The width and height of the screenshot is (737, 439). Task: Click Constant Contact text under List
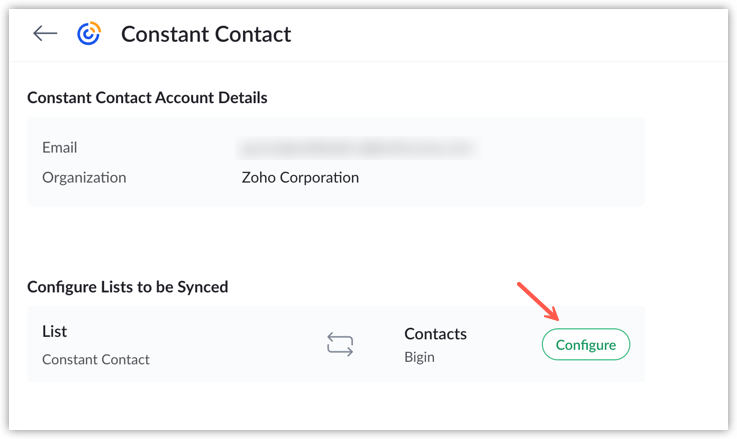pos(96,359)
